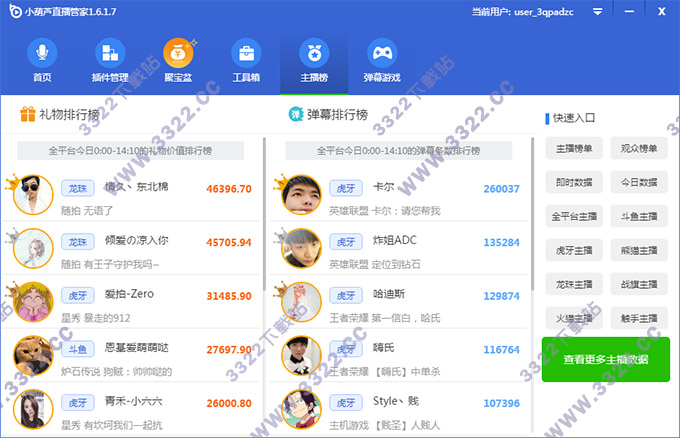
Task: Select the 炸姐ADC ranking row
Action: coord(400,247)
